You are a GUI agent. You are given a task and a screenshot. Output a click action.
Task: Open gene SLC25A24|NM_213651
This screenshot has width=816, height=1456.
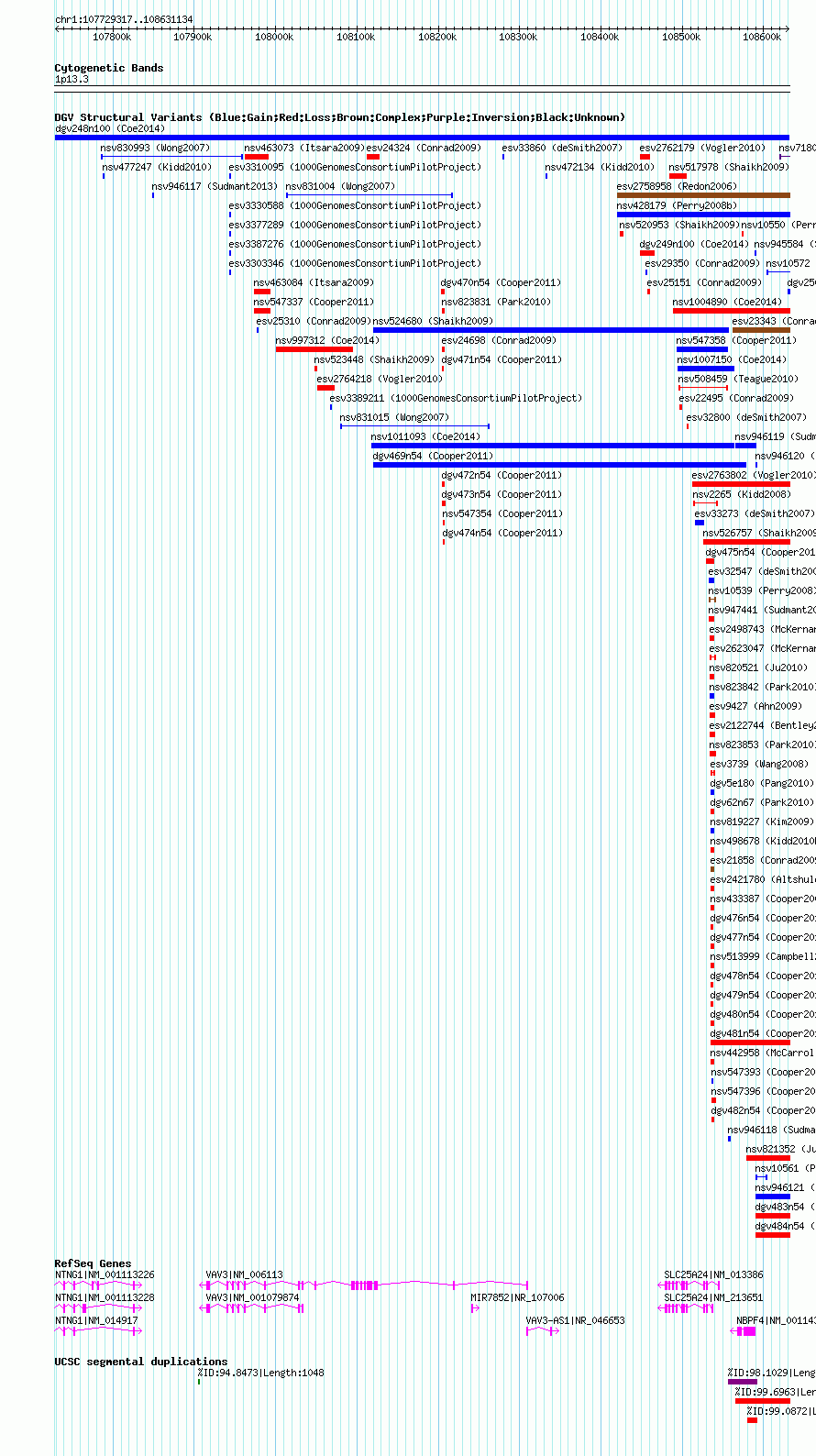click(x=713, y=1297)
